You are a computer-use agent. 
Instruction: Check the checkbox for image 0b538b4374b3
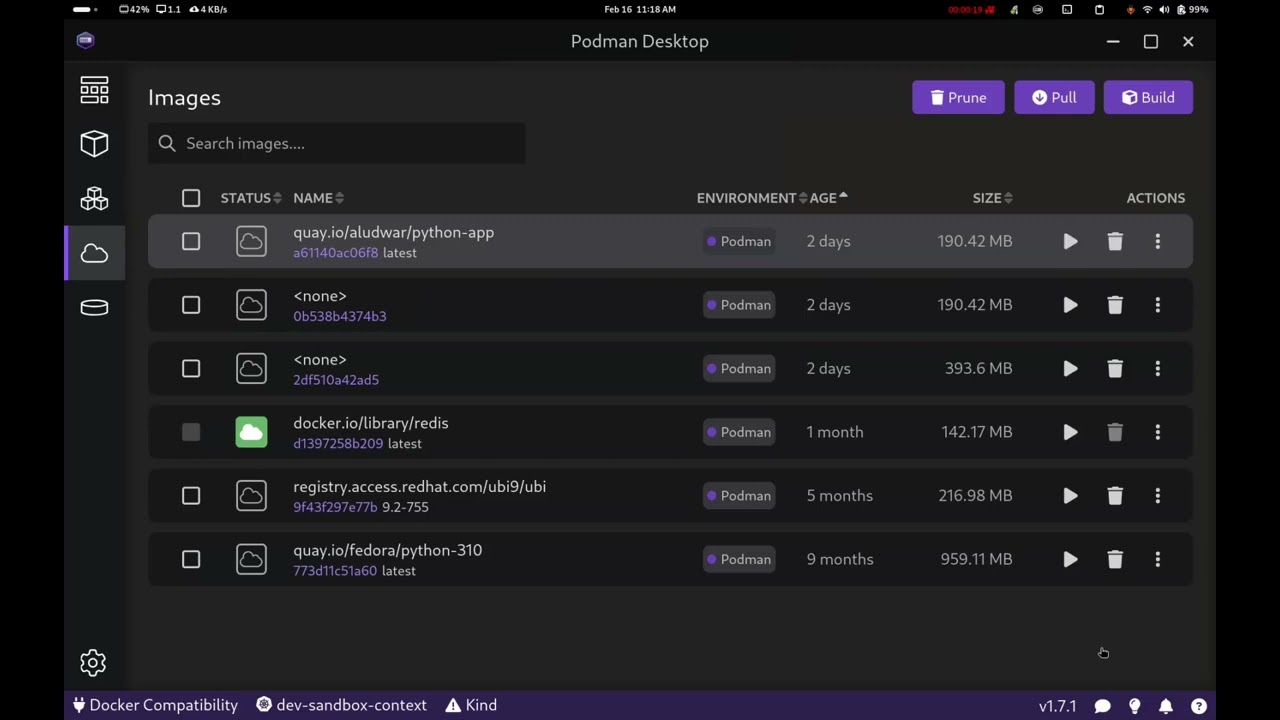(x=191, y=305)
